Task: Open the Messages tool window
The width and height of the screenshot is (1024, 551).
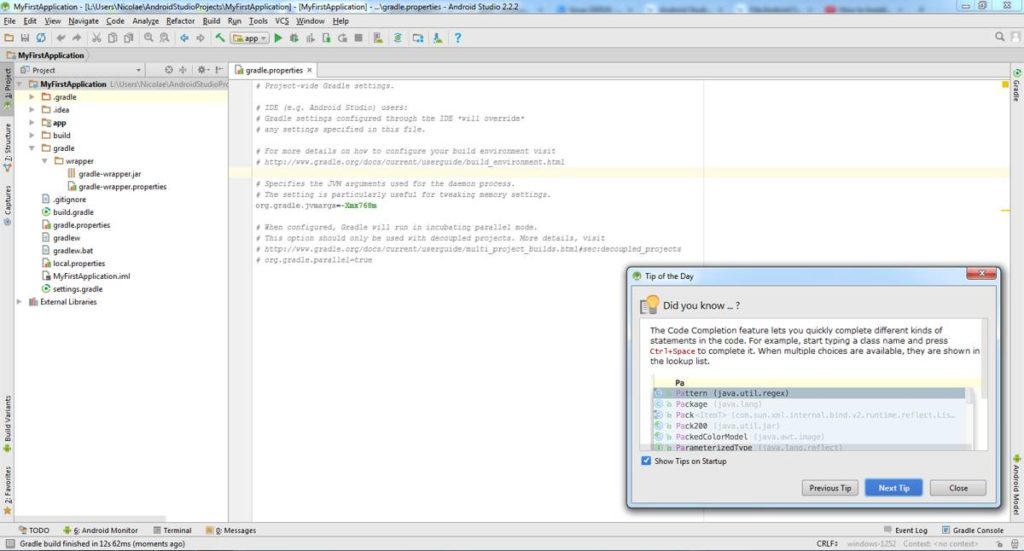Action: (x=231, y=530)
